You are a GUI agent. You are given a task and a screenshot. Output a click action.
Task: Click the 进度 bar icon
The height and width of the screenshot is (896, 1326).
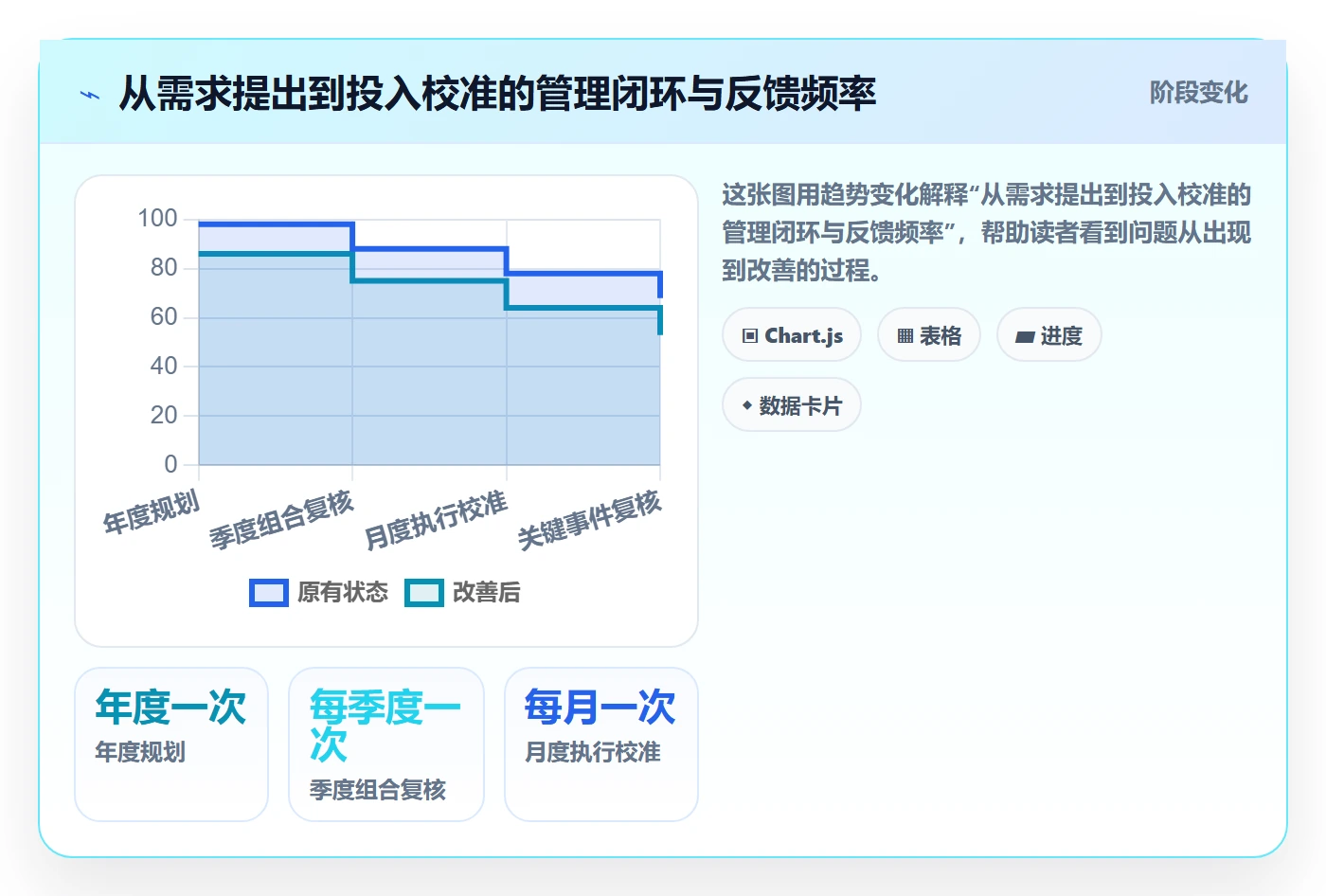tap(1025, 336)
